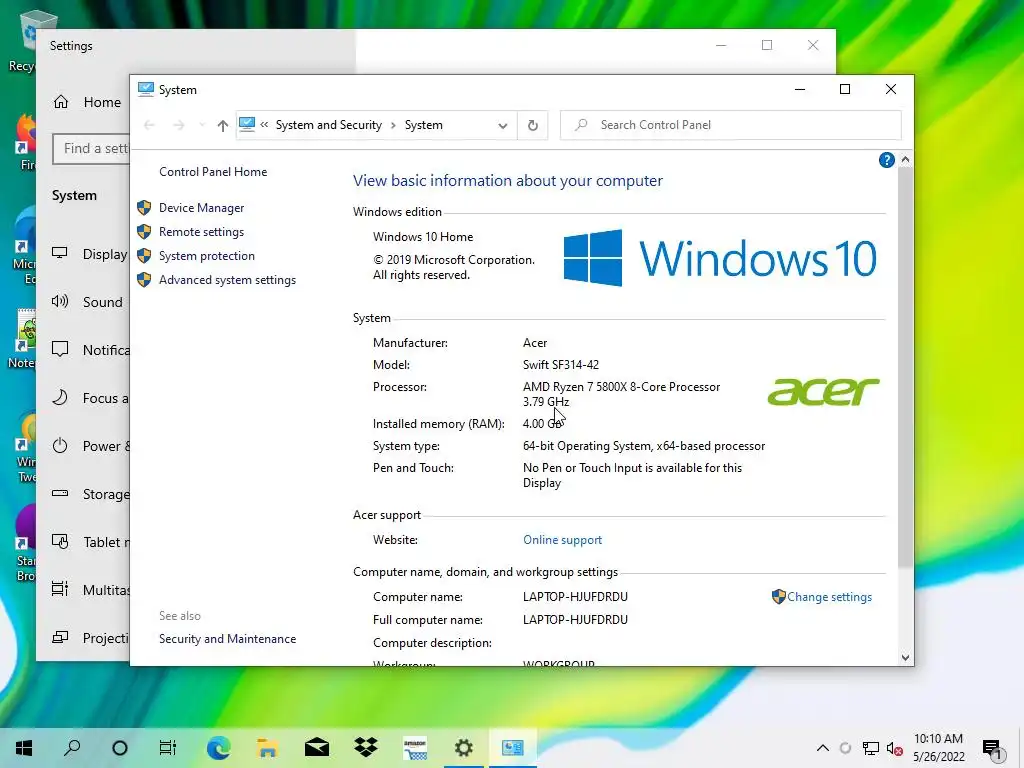The width and height of the screenshot is (1024, 768).
Task: Click the shield icon next to Device Manager
Action: (x=144, y=208)
